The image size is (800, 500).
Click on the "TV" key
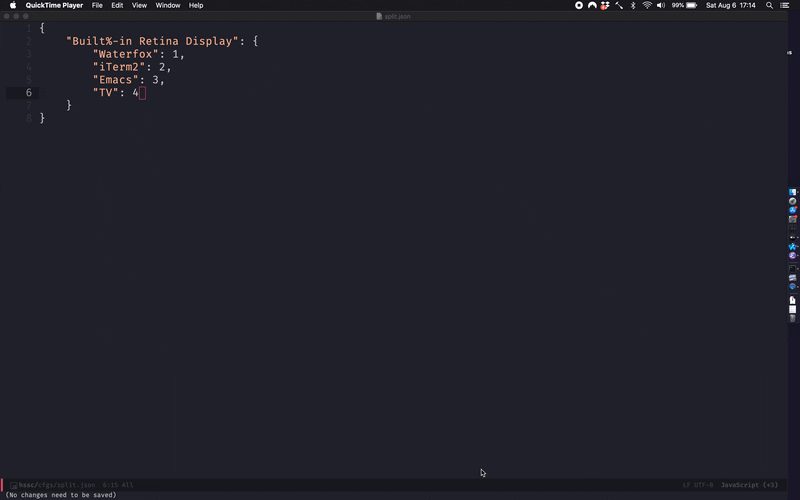coord(106,92)
